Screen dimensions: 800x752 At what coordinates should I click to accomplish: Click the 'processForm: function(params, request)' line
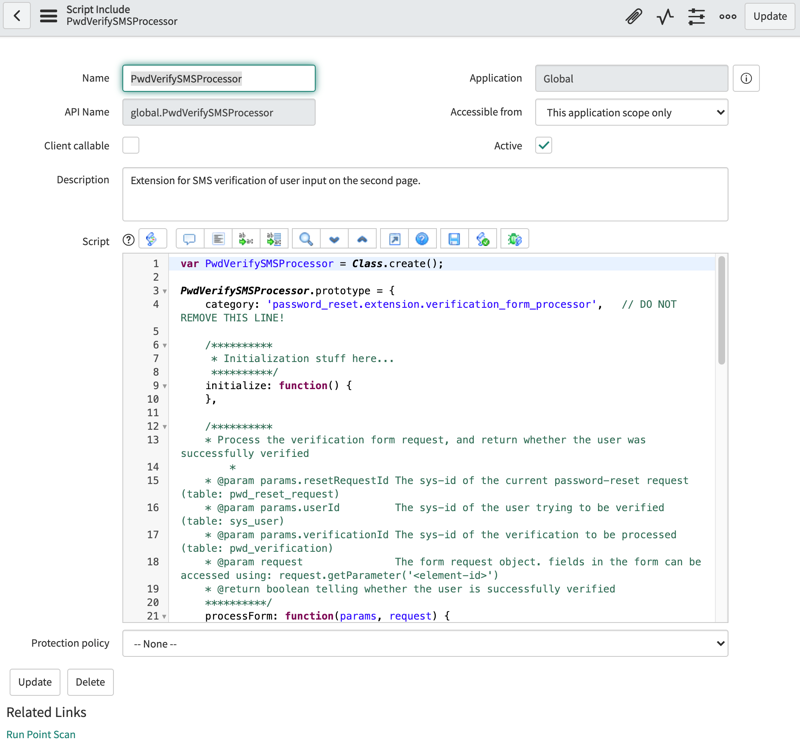[328, 616]
